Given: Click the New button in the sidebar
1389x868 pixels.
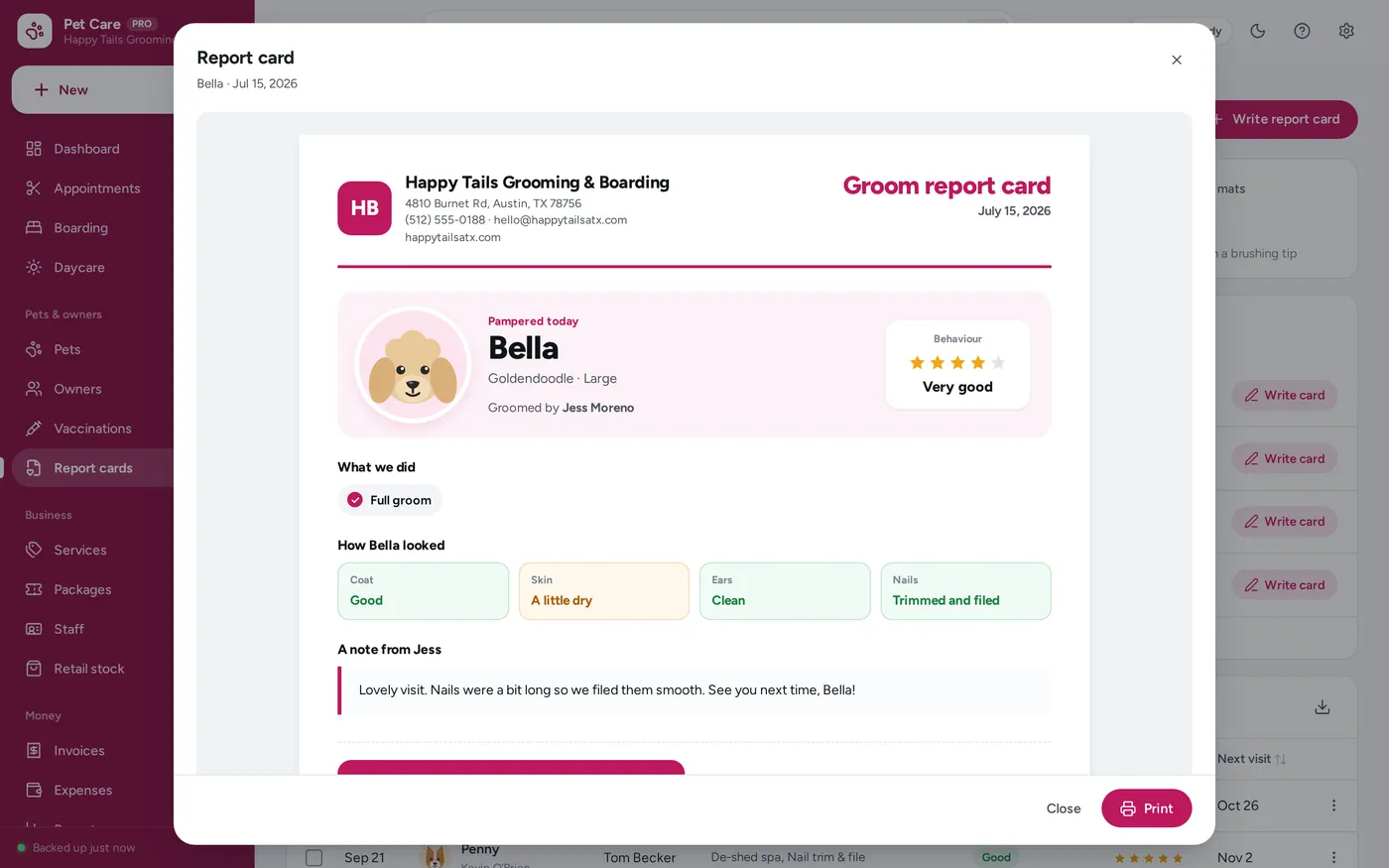Looking at the screenshot, I should [93, 90].
